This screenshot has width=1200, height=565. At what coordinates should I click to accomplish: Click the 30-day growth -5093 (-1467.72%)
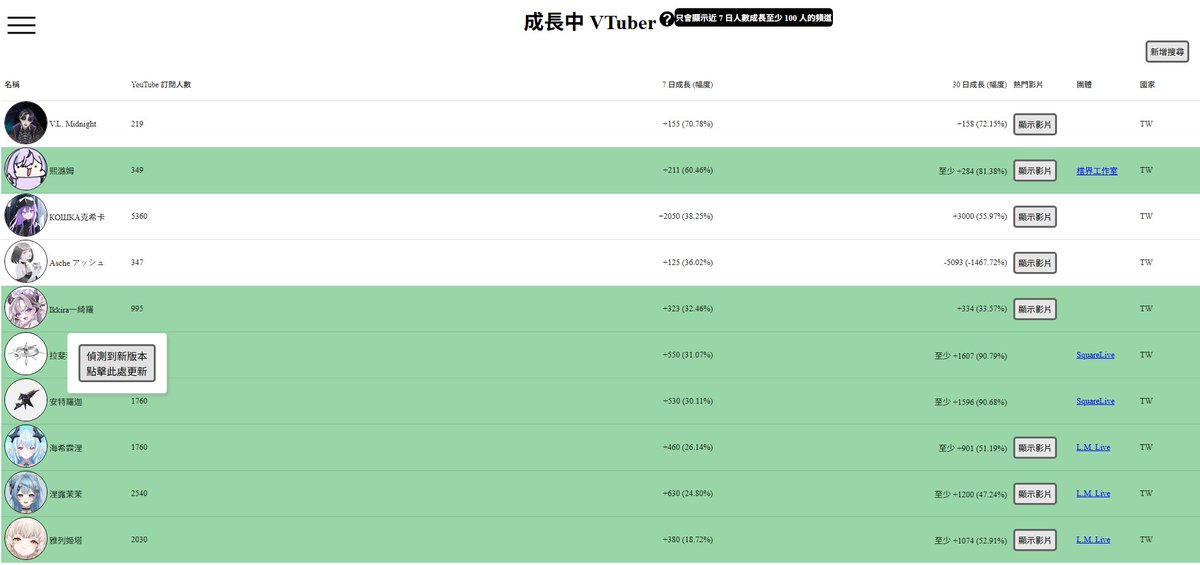pos(975,262)
